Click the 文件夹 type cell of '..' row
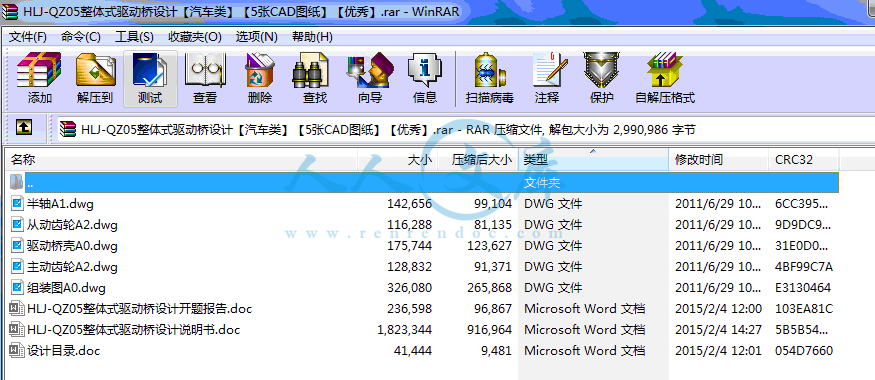The height and width of the screenshot is (380, 875). click(x=542, y=183)
